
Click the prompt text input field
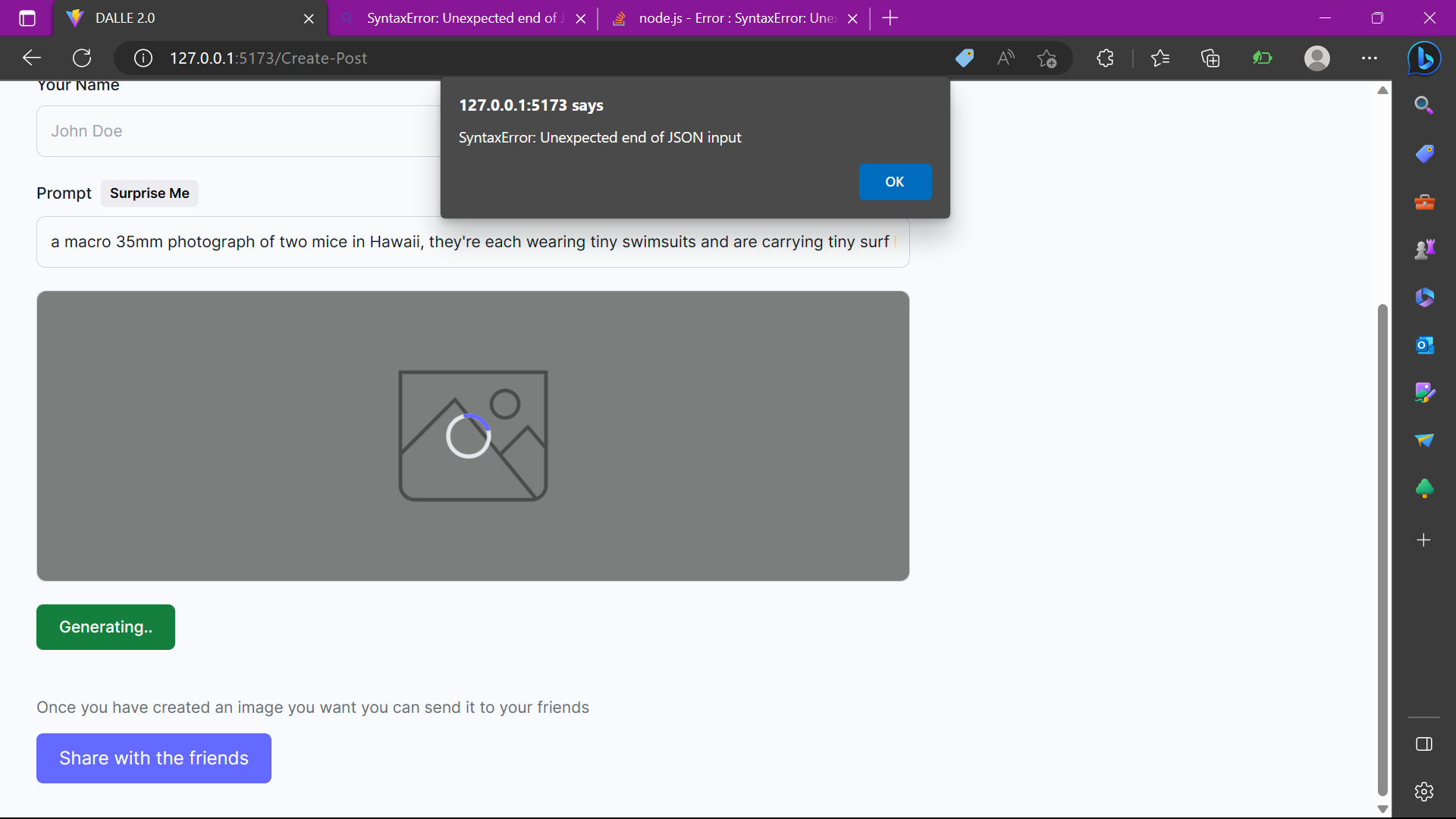470,242
